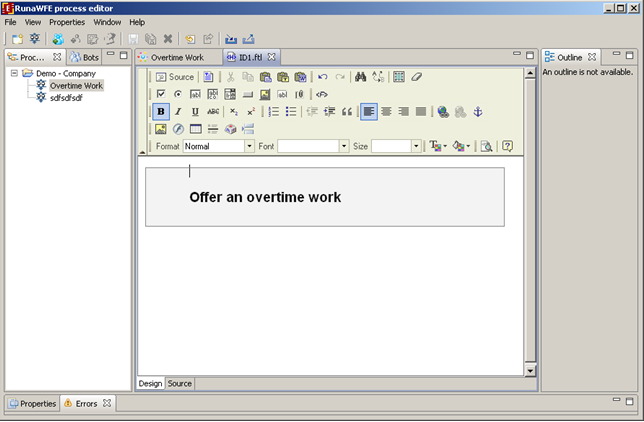Click the Insert Image icon
The width and height of the screenshot is (644, 422).
click(x=161, y=129)
